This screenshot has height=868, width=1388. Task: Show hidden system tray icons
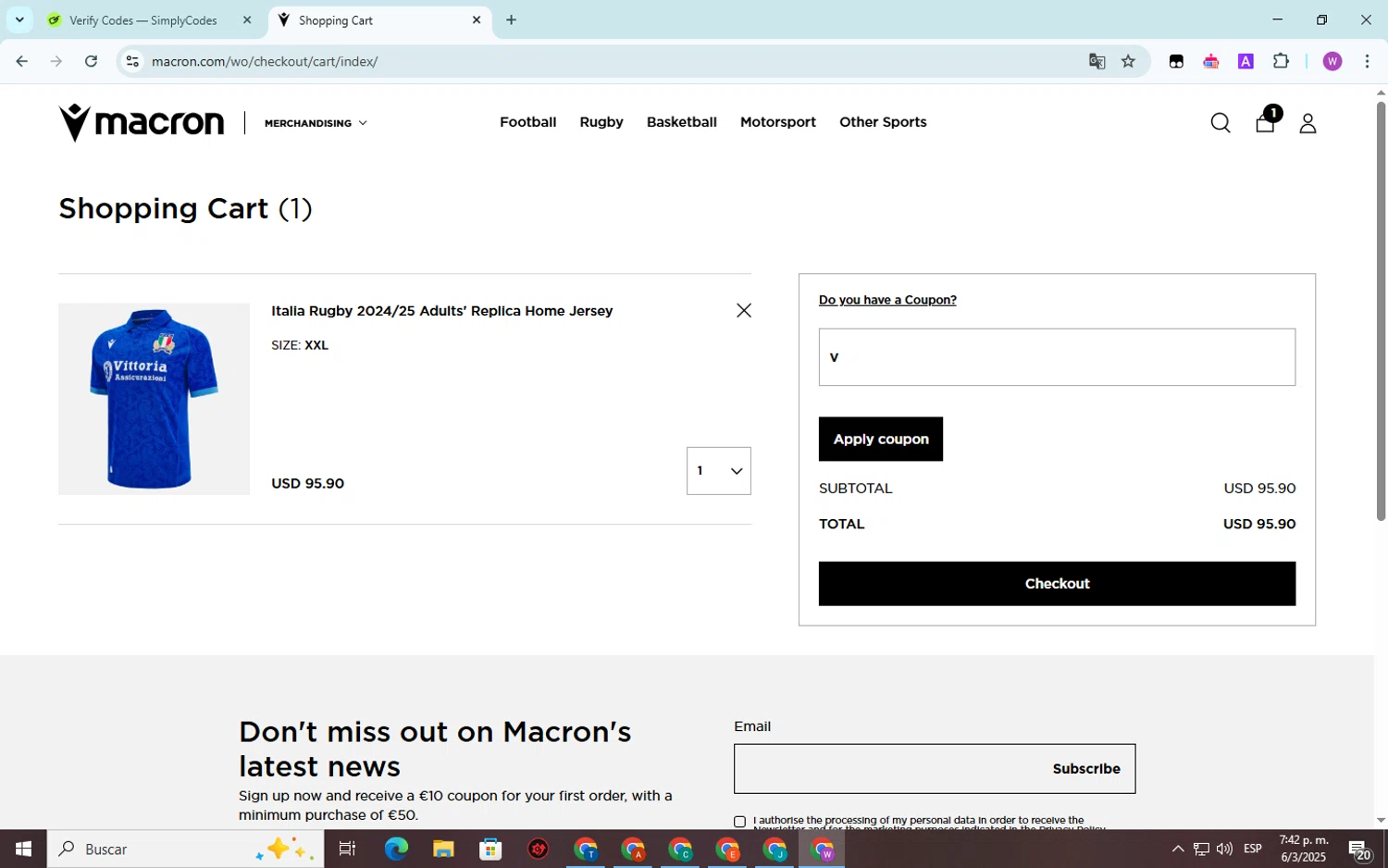[1177, 849]
